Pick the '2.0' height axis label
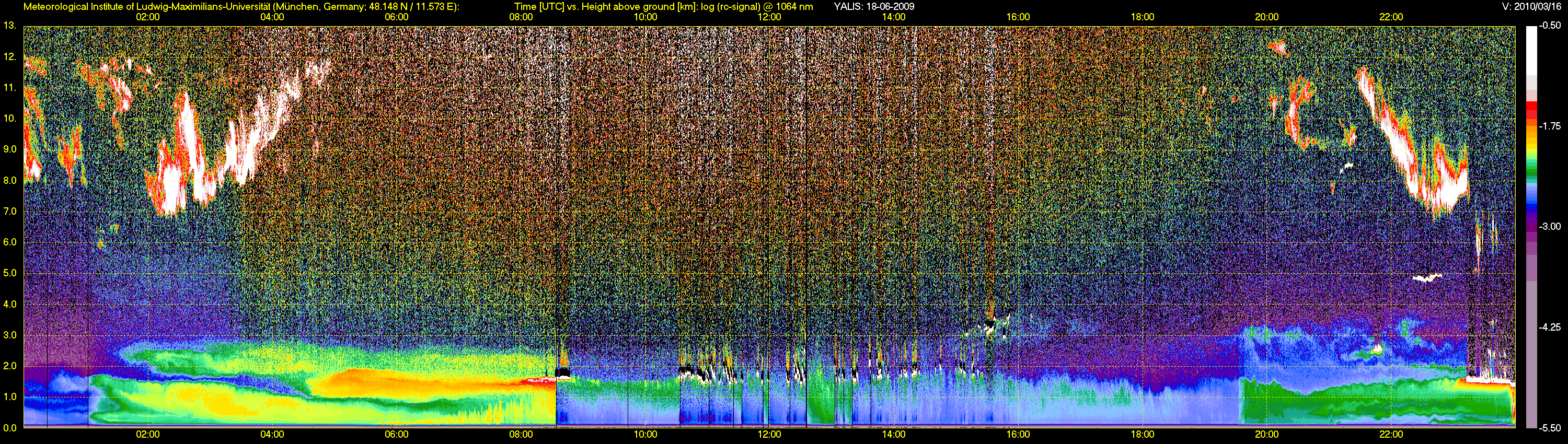 10,366
